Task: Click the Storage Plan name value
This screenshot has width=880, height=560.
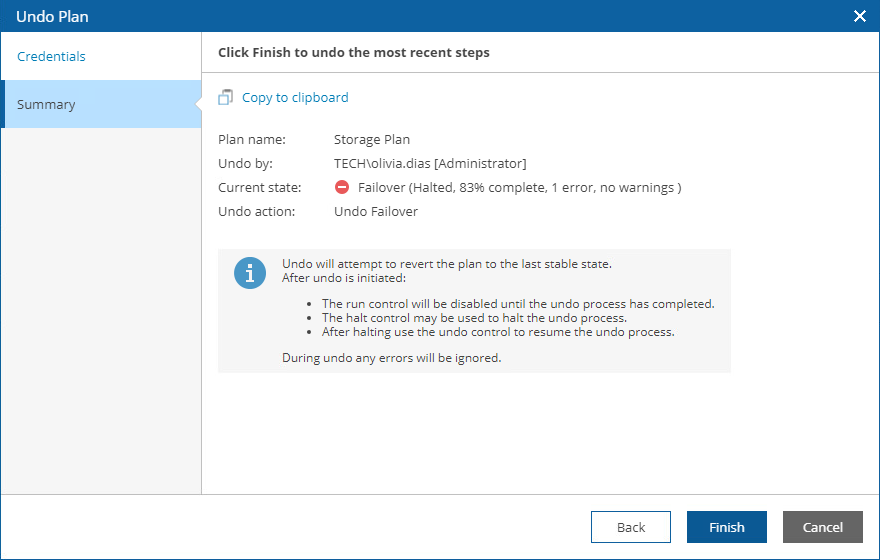Action: click(372, 140)
